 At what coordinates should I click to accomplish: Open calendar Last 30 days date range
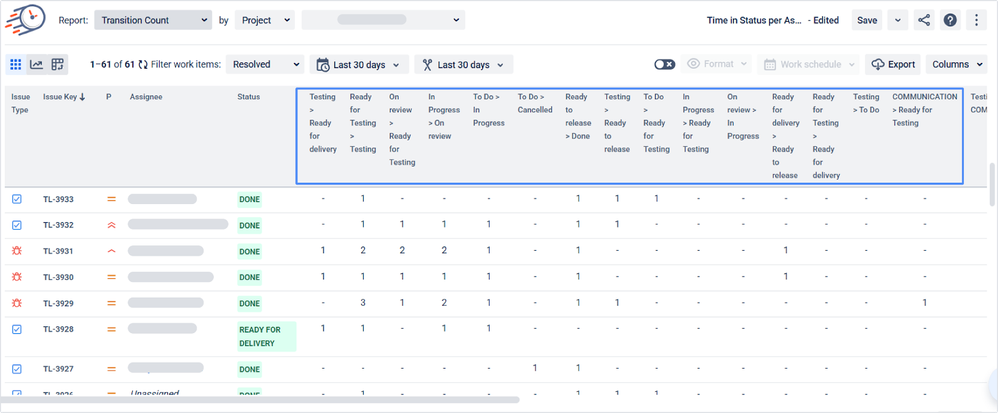[x=359, y=65]
